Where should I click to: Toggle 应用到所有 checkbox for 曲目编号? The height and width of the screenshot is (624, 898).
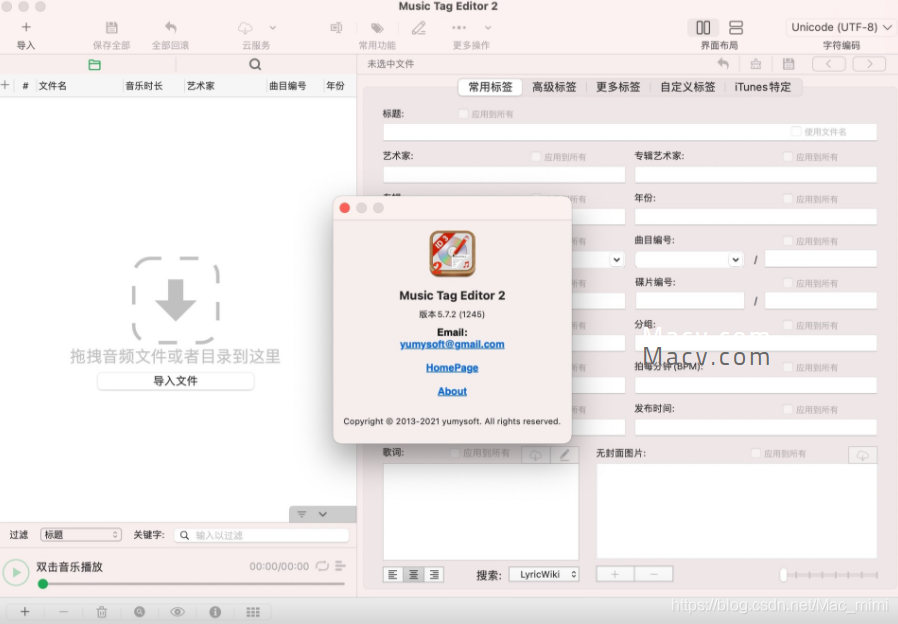click(788, 241)
